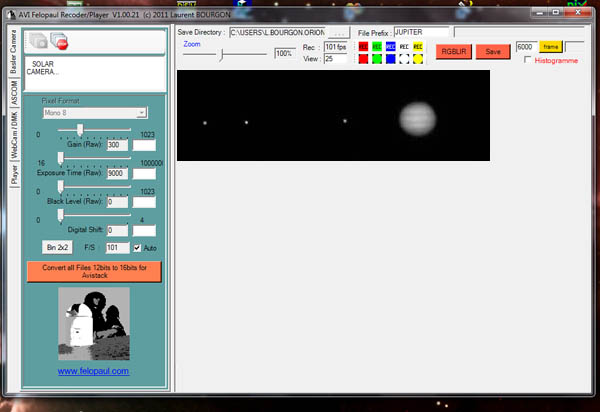This screenshot has height=412, width=600.
Task: Click the empty field beside Gain value
Action: [x=144, y=145]
